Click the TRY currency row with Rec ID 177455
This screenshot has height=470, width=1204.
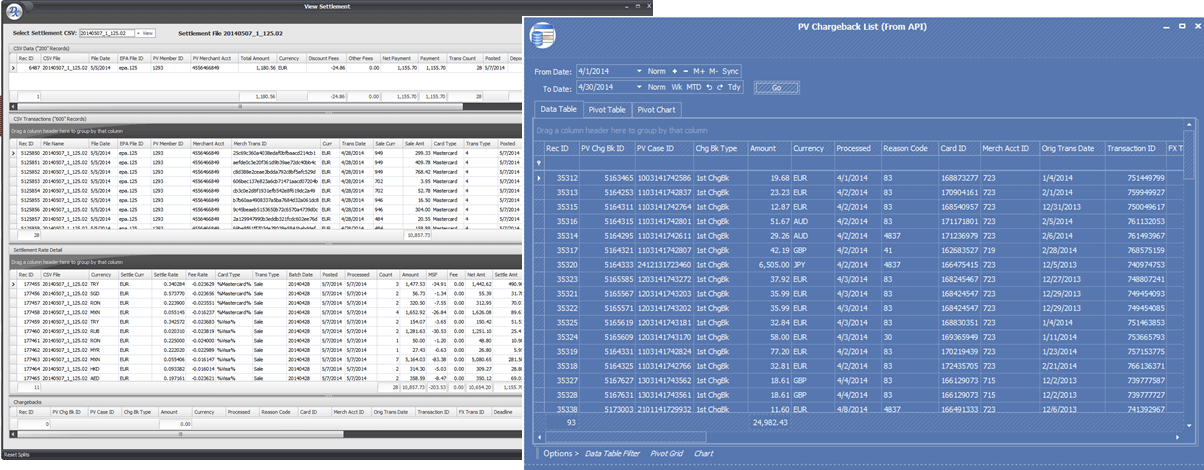coord(265,283)
